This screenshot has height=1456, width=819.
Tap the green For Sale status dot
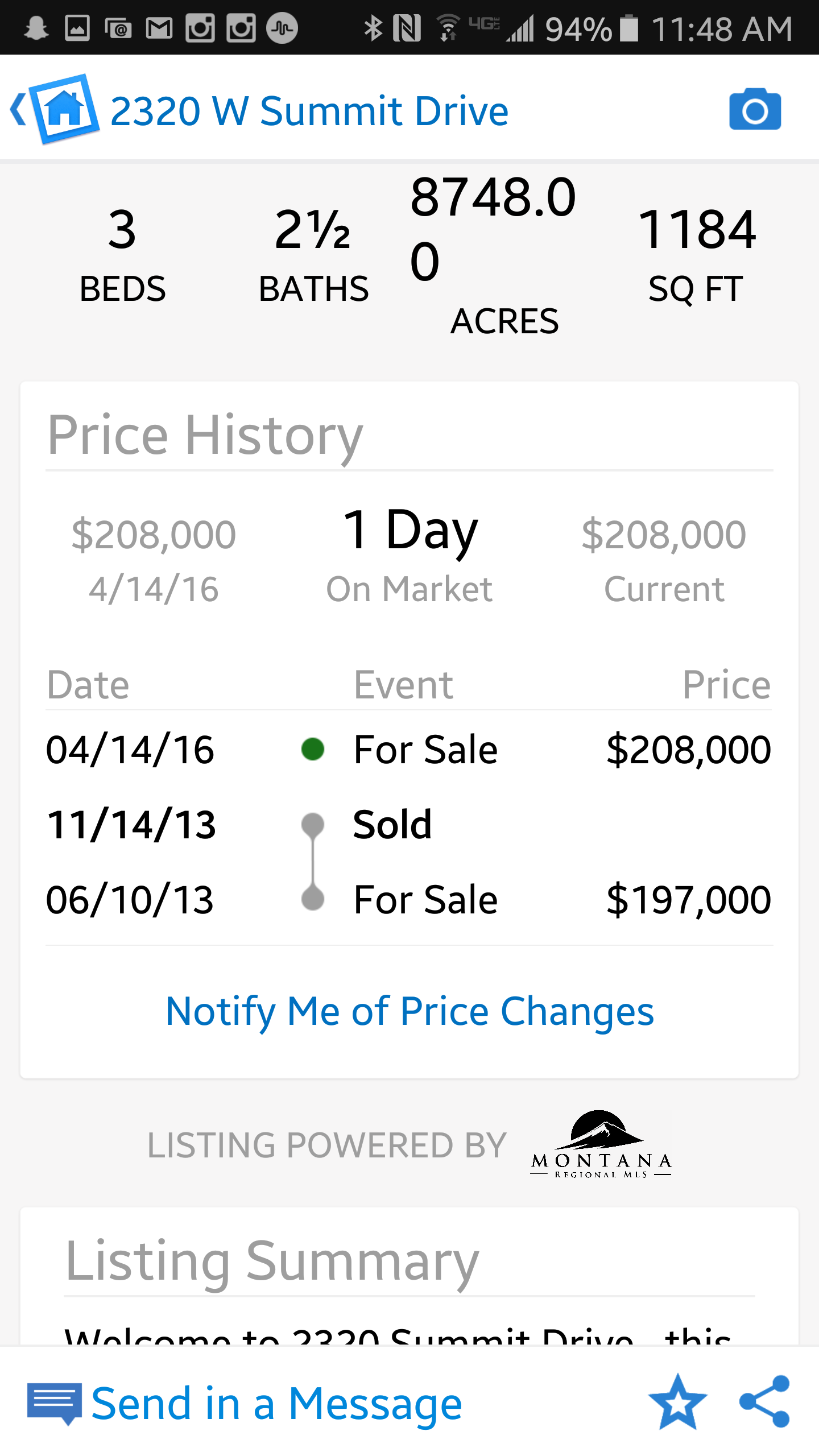click(x=313, y=749)
